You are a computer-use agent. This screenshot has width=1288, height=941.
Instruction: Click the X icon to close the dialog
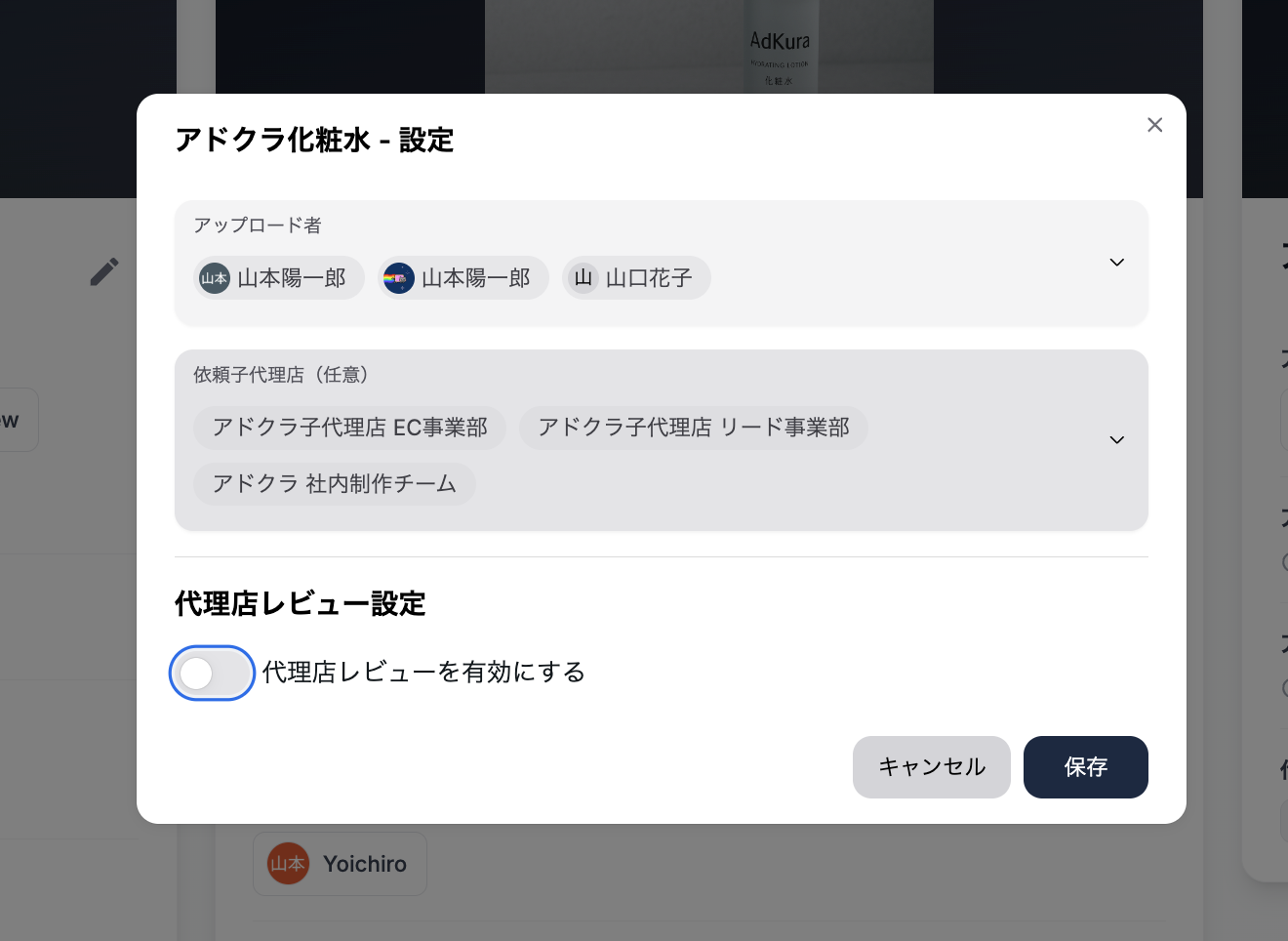click(x=1155, y=125)
